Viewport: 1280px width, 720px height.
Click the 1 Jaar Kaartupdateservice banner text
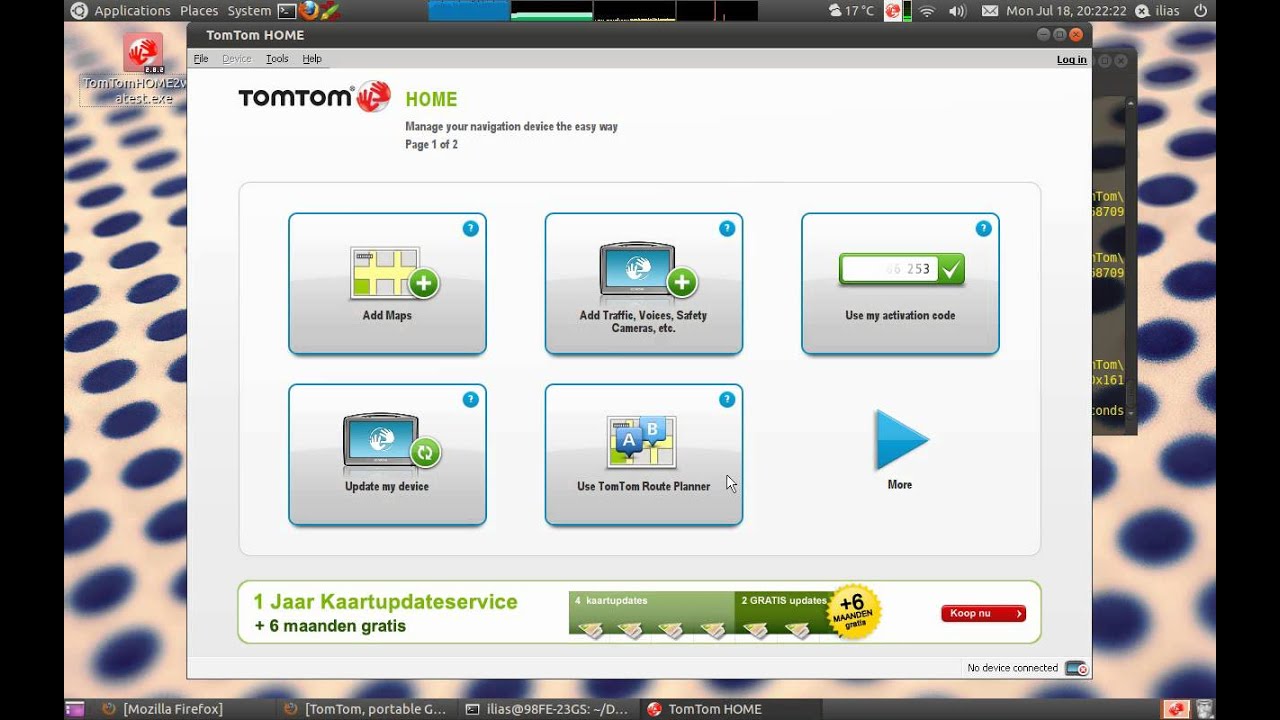tap(385, 602)
